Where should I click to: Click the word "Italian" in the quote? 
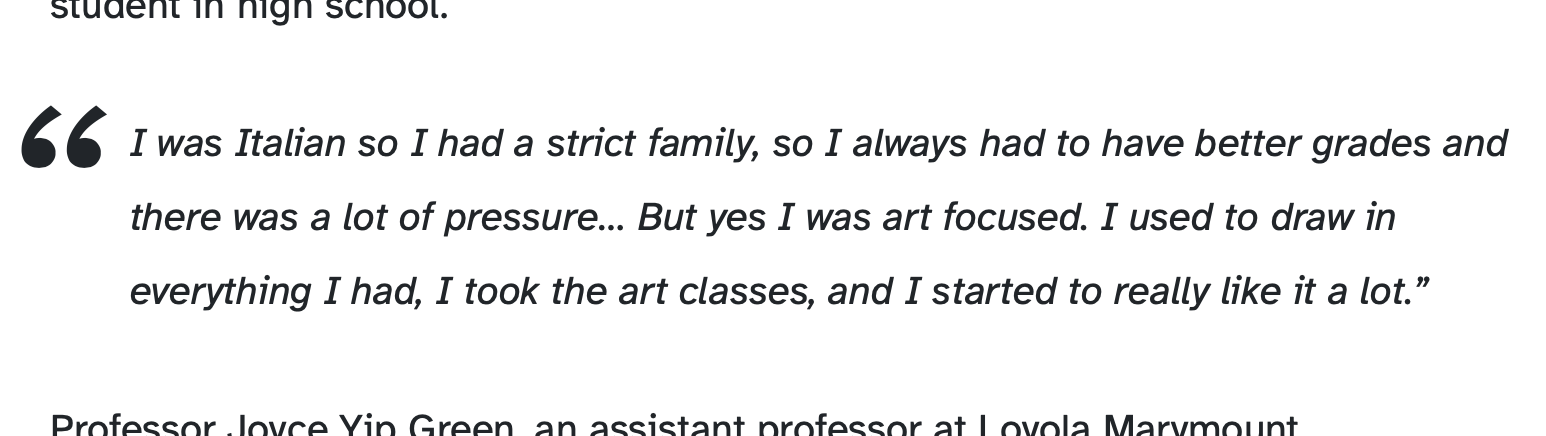[290, 144]
